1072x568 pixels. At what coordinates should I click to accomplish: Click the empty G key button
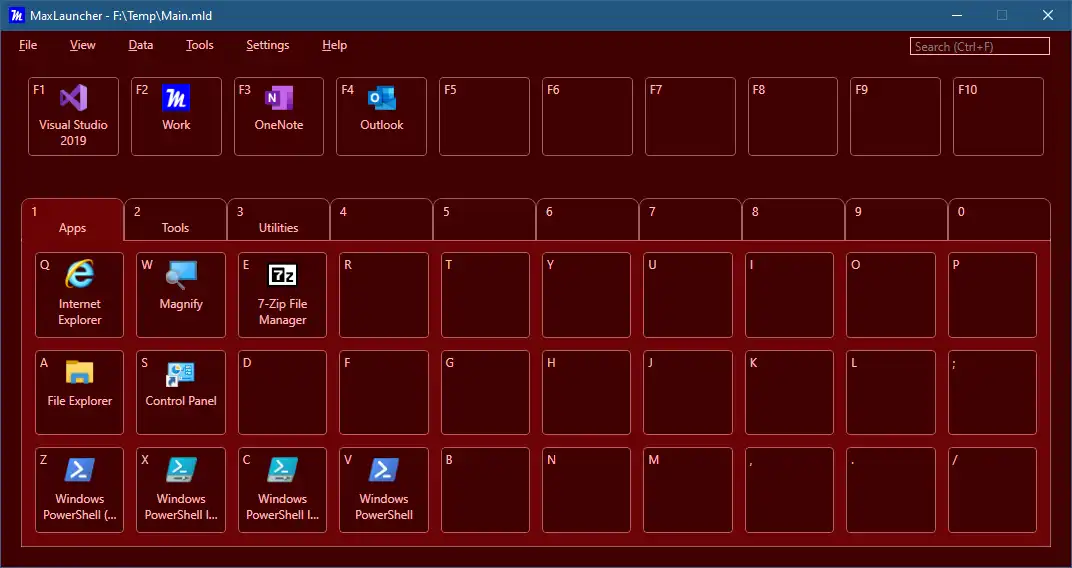(x=485, y=392)
